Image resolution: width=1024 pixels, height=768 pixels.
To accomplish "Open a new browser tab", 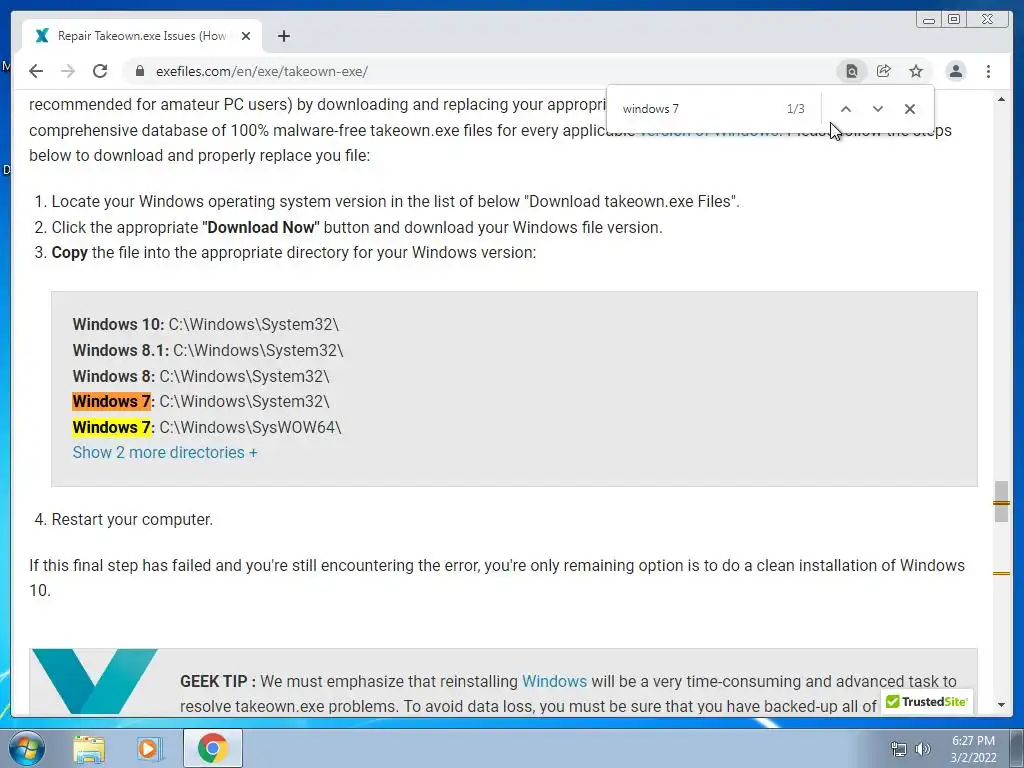I will pyautogui.click(x=283, y=36).
